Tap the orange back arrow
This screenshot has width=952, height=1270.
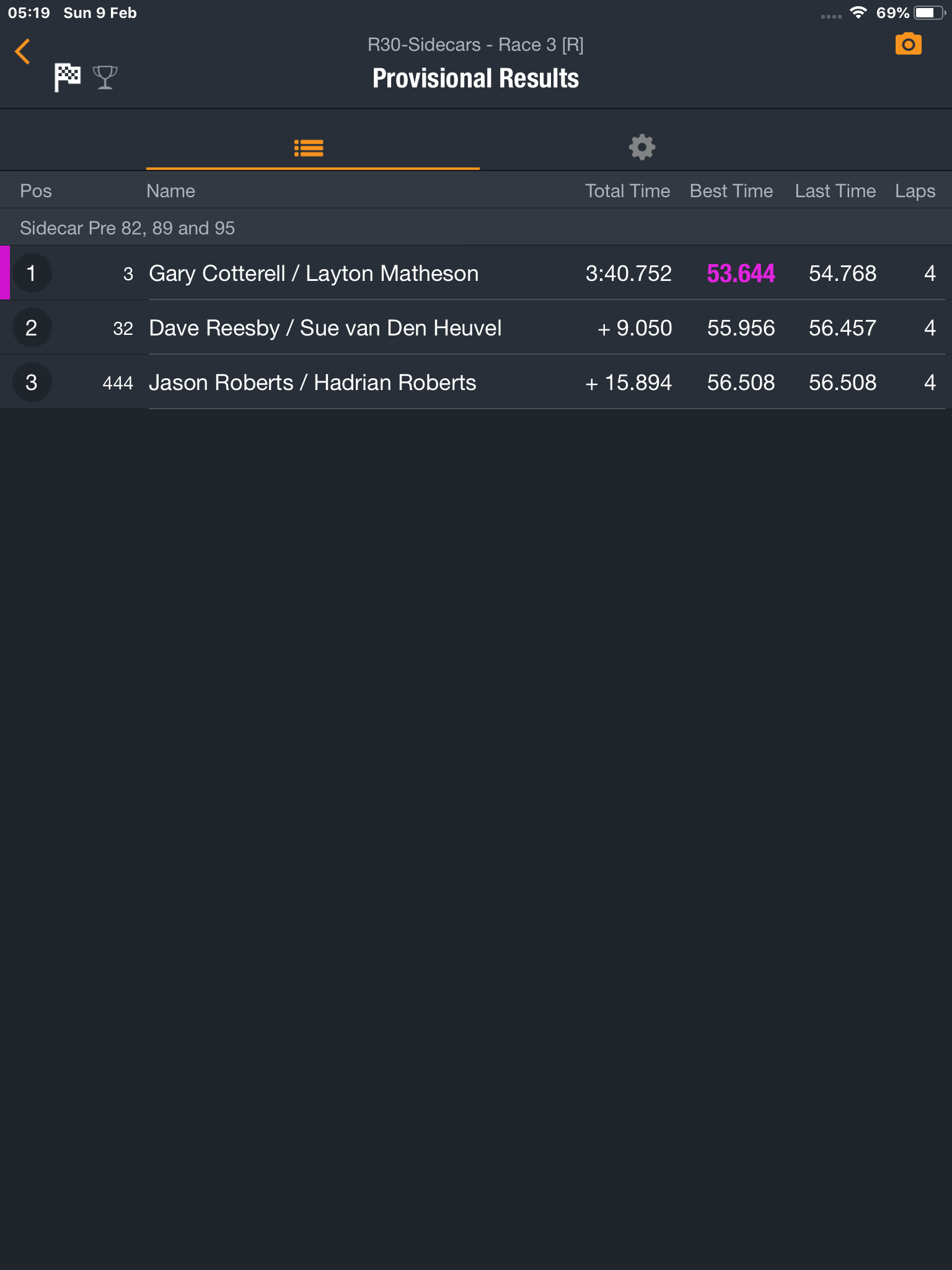pyautogui.click(x=23, y=51)
